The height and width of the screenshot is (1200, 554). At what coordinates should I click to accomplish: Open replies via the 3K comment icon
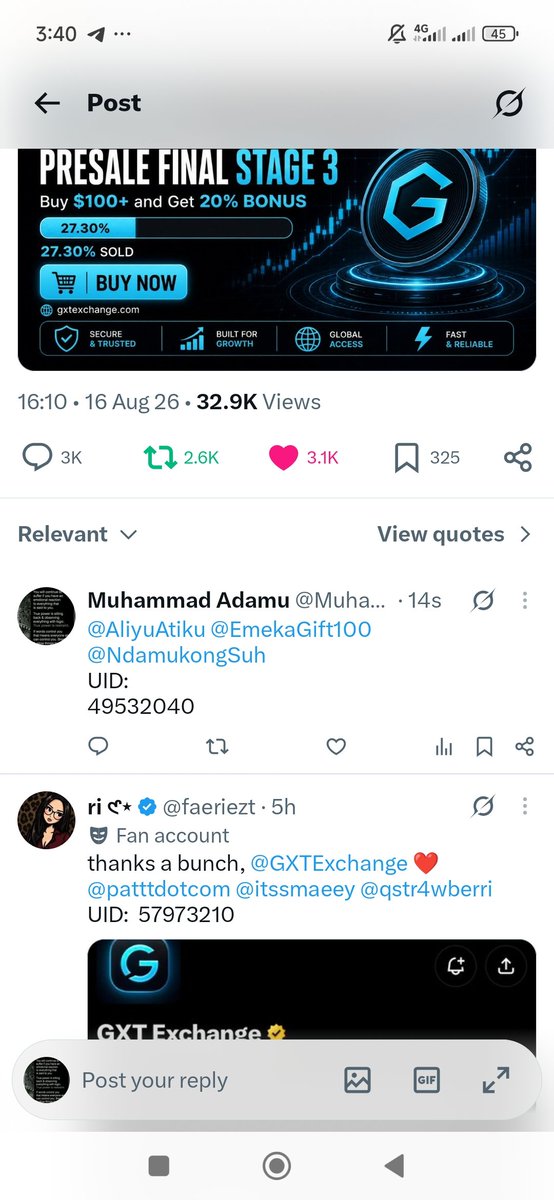coord(37,457)
